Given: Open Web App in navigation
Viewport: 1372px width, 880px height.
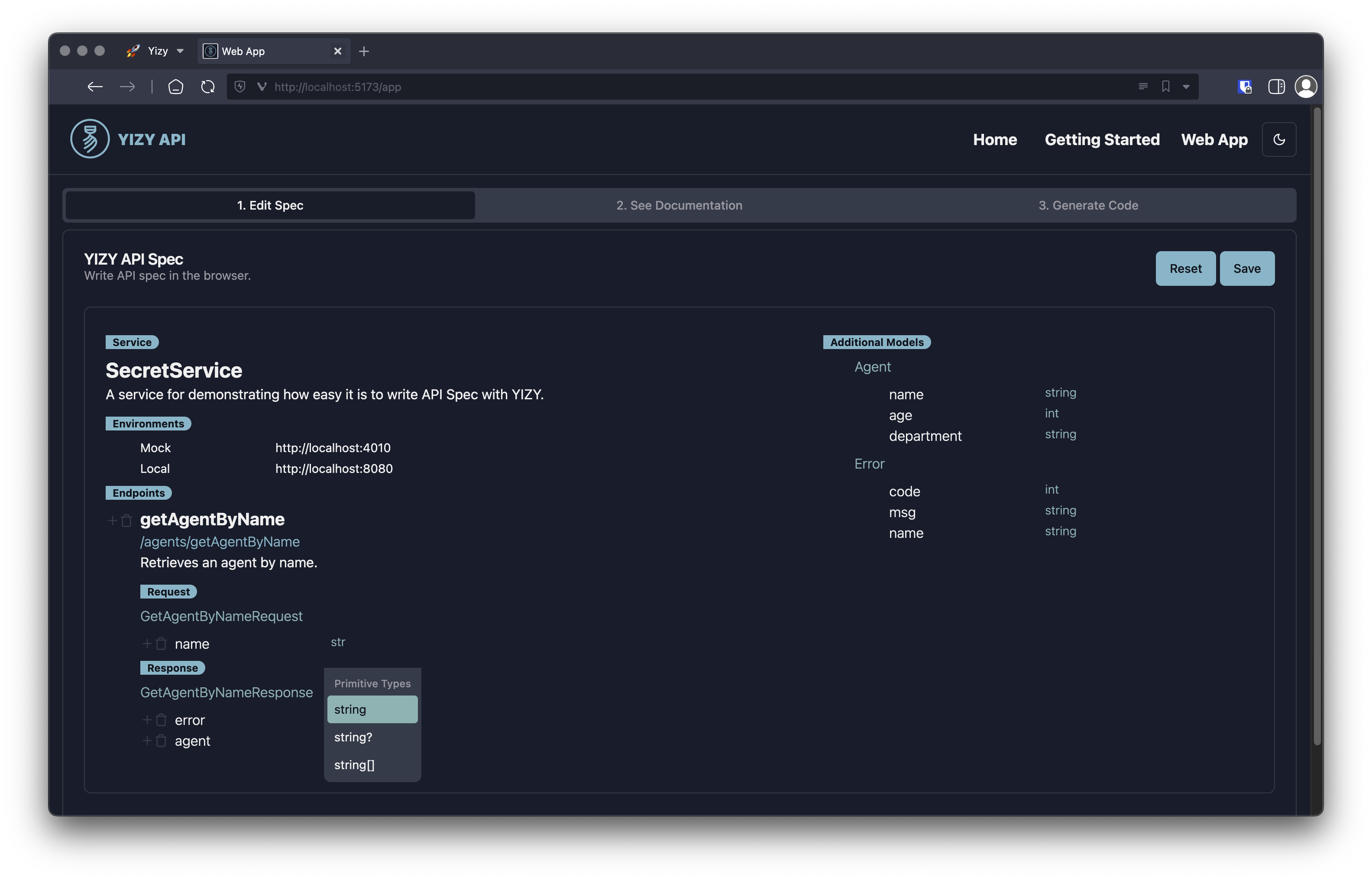Looking at the screenshot, I should click(1214, 139).
